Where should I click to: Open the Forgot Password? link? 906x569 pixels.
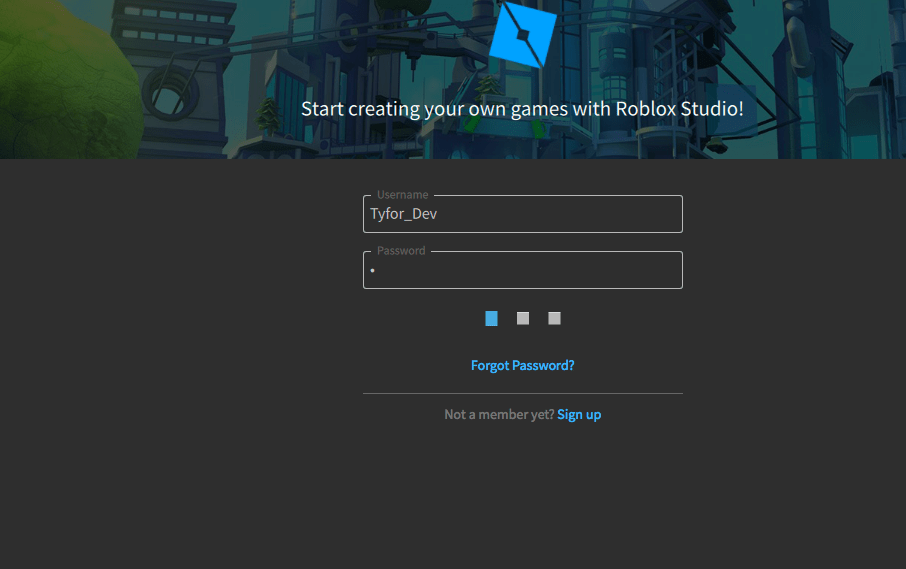[x=522, y=366]
